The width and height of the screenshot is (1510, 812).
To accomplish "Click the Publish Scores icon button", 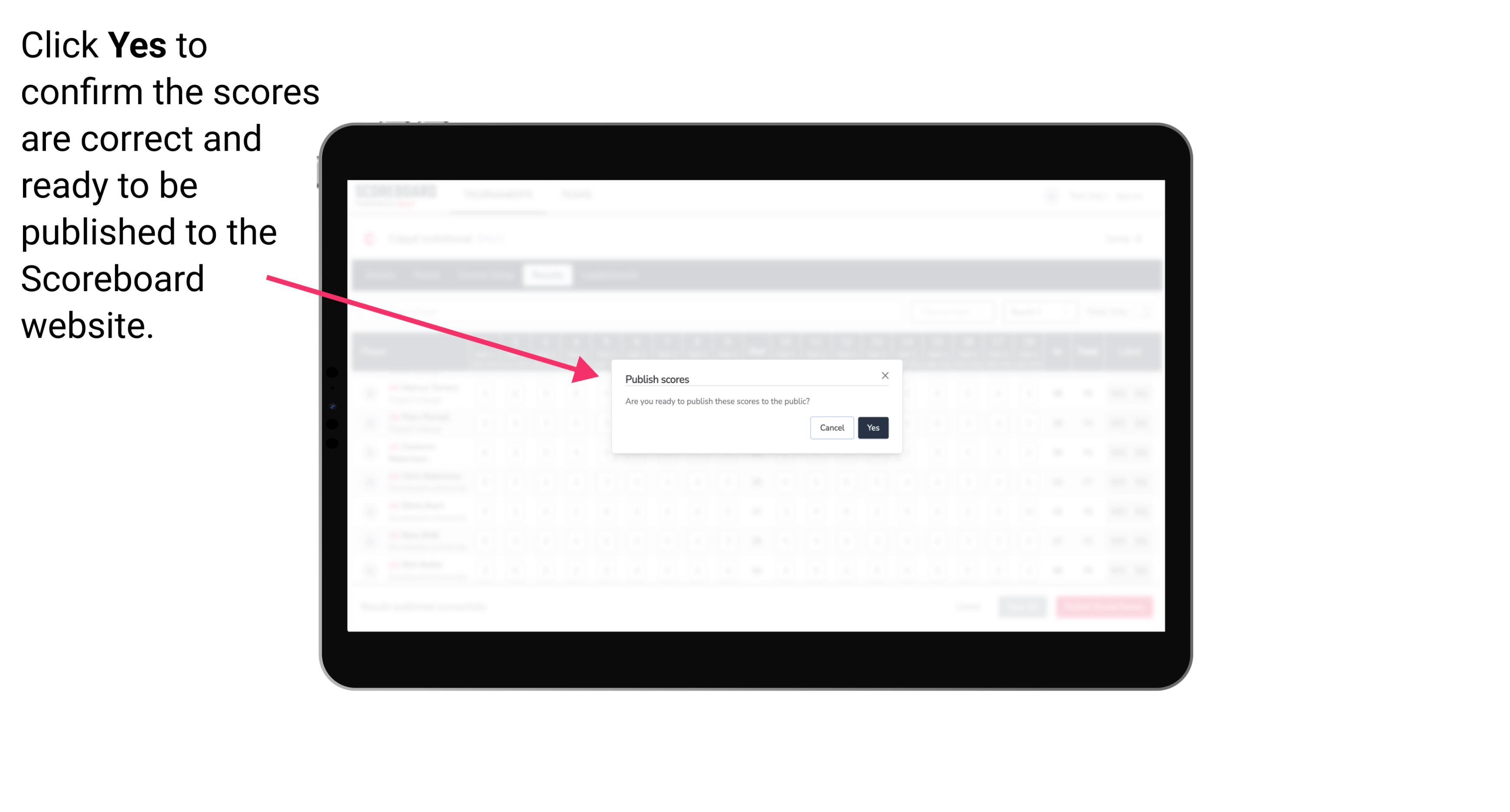I will pos(873,427).
